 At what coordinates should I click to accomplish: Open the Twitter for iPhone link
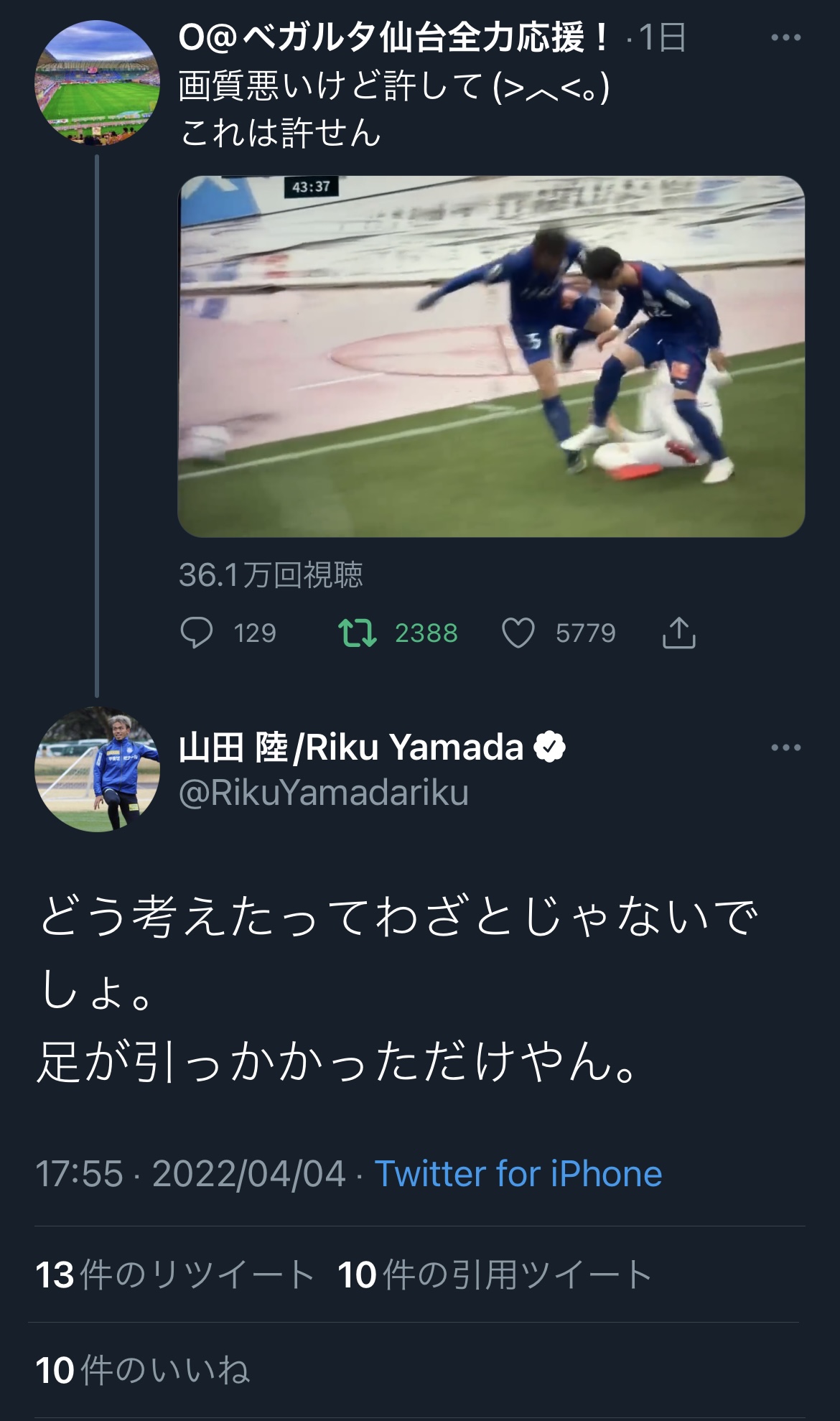518,1174
